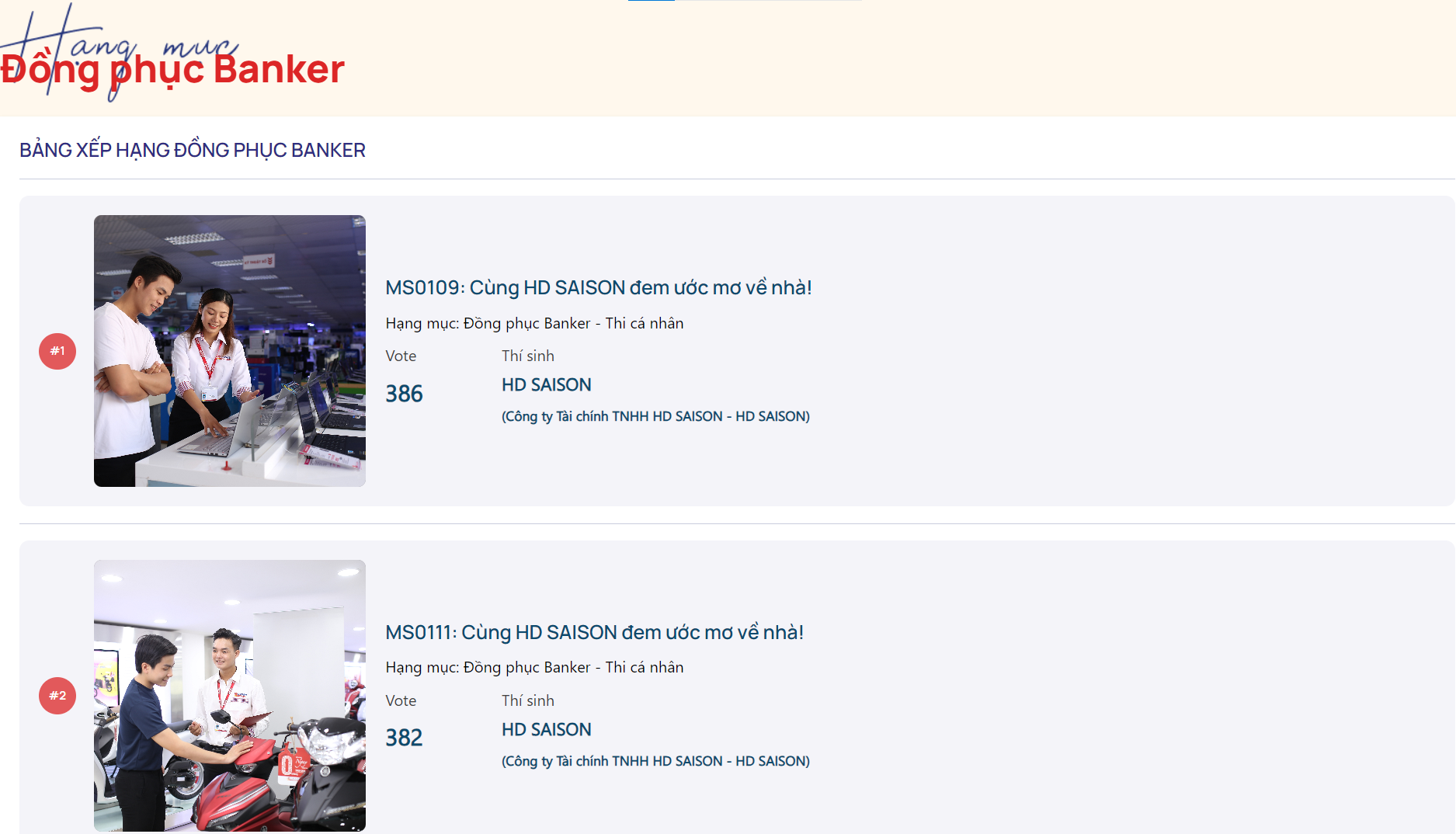Click the category line under MS0111
Screen dimensions: 1456x834
tap(535, 667)
